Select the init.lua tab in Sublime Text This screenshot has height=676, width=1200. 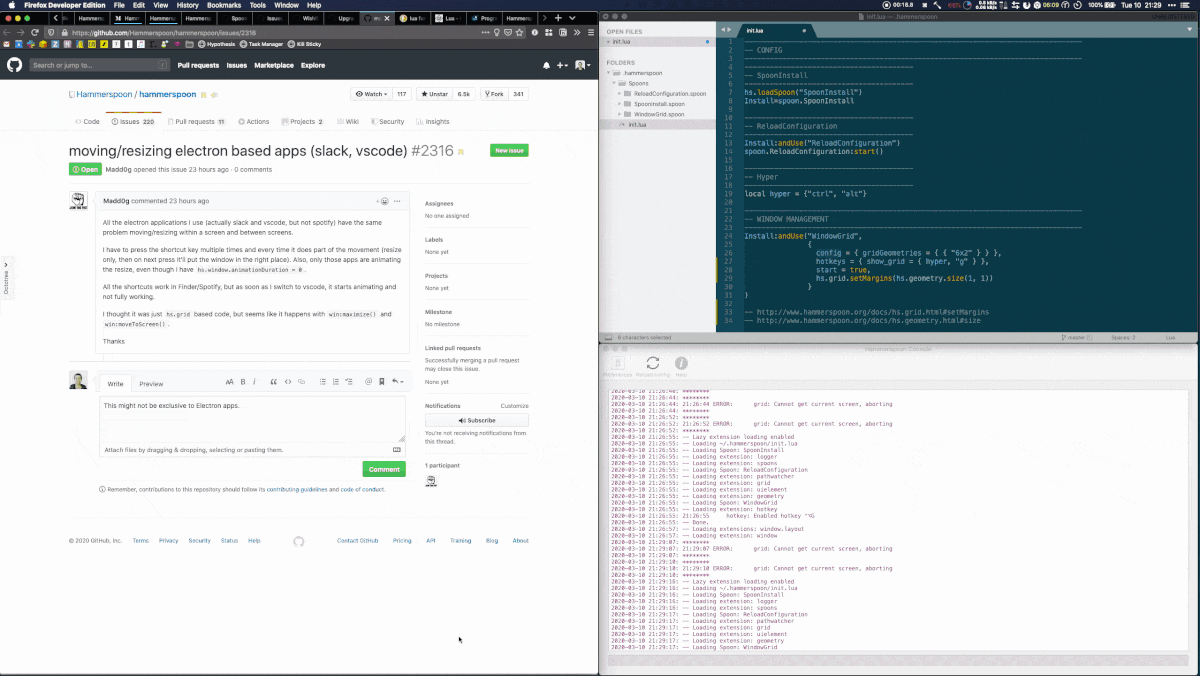click(x=775, y=30)
